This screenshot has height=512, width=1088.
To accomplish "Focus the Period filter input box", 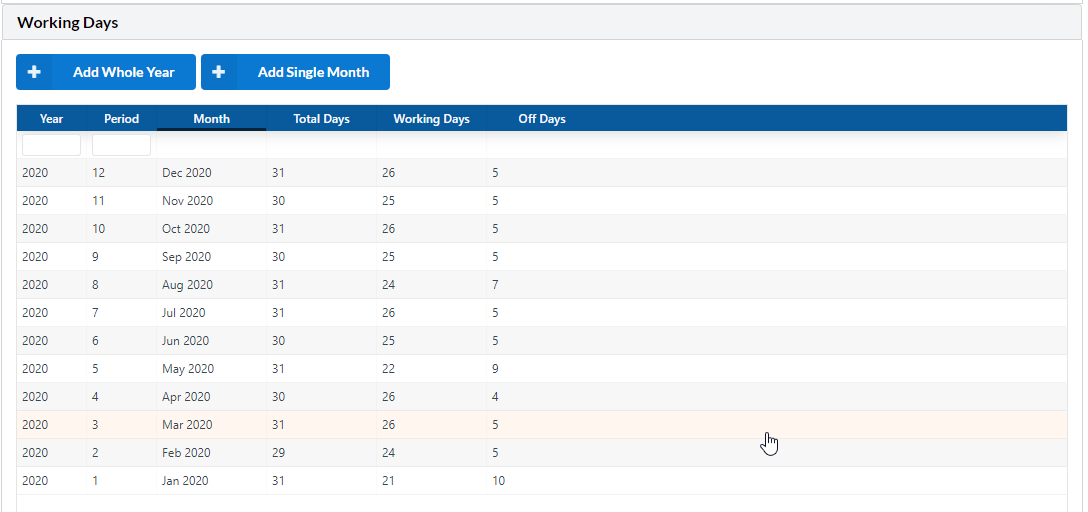I will (x=121, y=145).
